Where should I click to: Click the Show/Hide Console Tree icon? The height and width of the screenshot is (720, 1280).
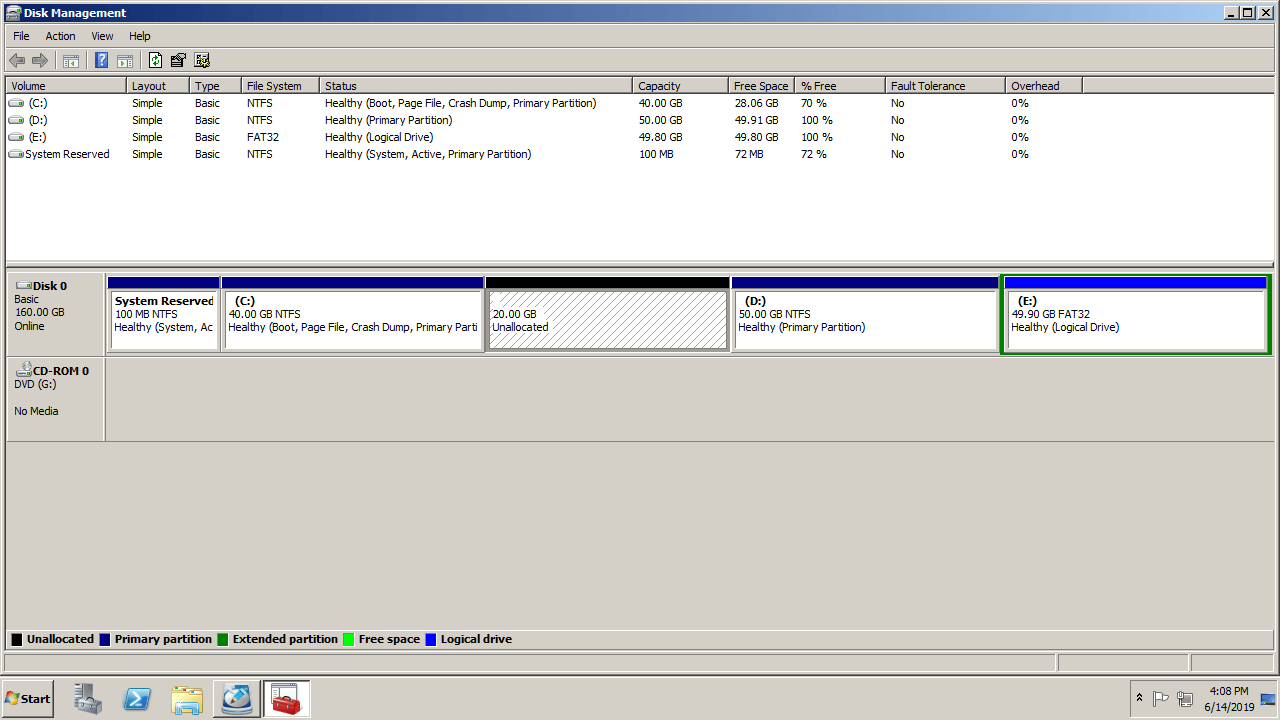[71, 60]
